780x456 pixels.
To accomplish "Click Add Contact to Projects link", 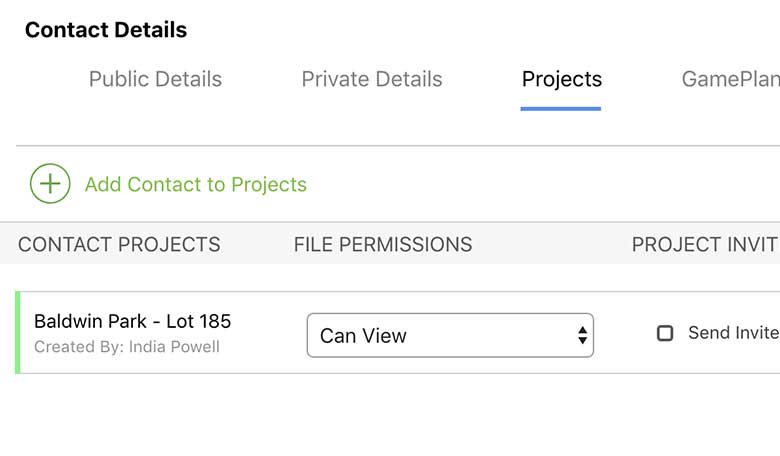I will point(195,184).
